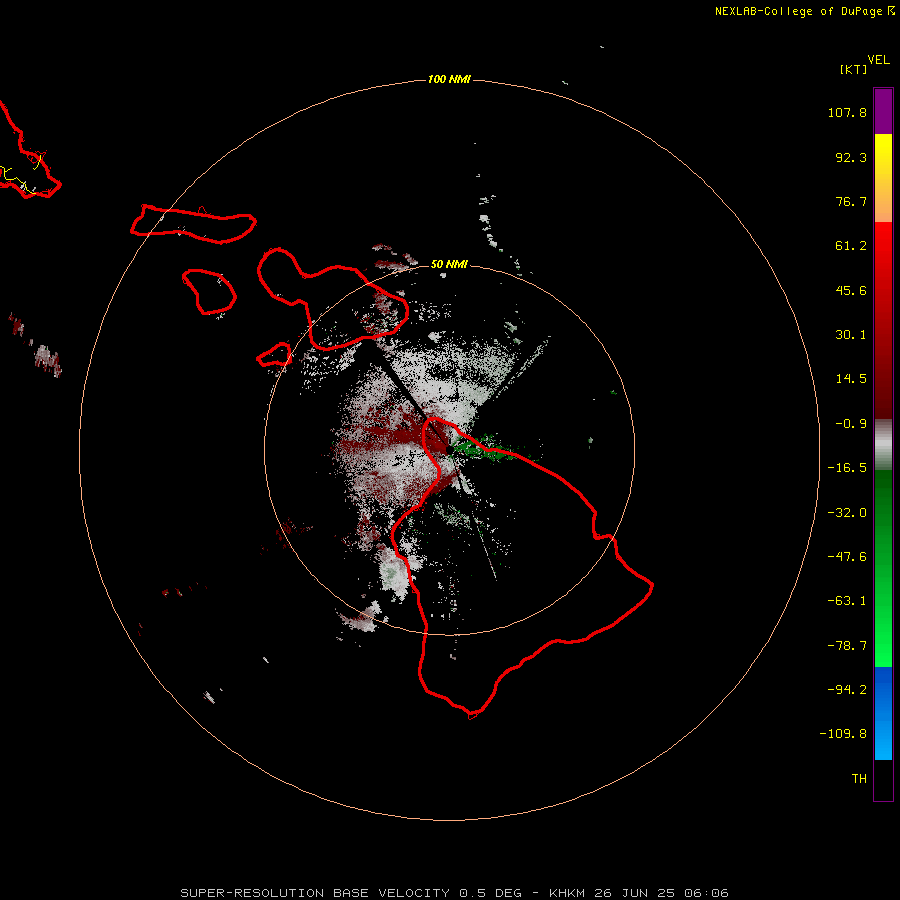Select the 107.8 legend value

(x=847, y=112)
